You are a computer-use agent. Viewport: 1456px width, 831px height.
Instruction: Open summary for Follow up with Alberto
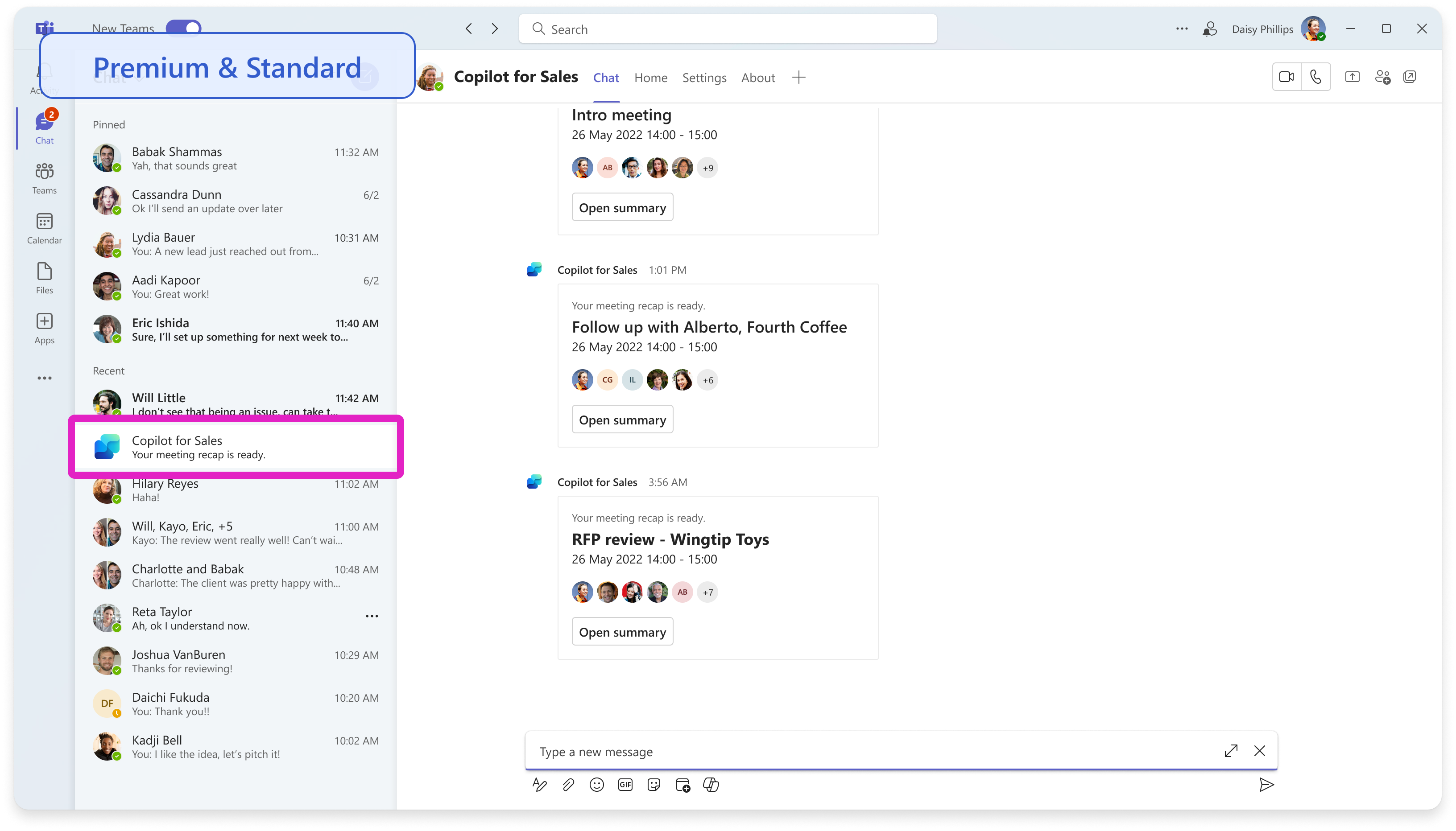(622, 420)
